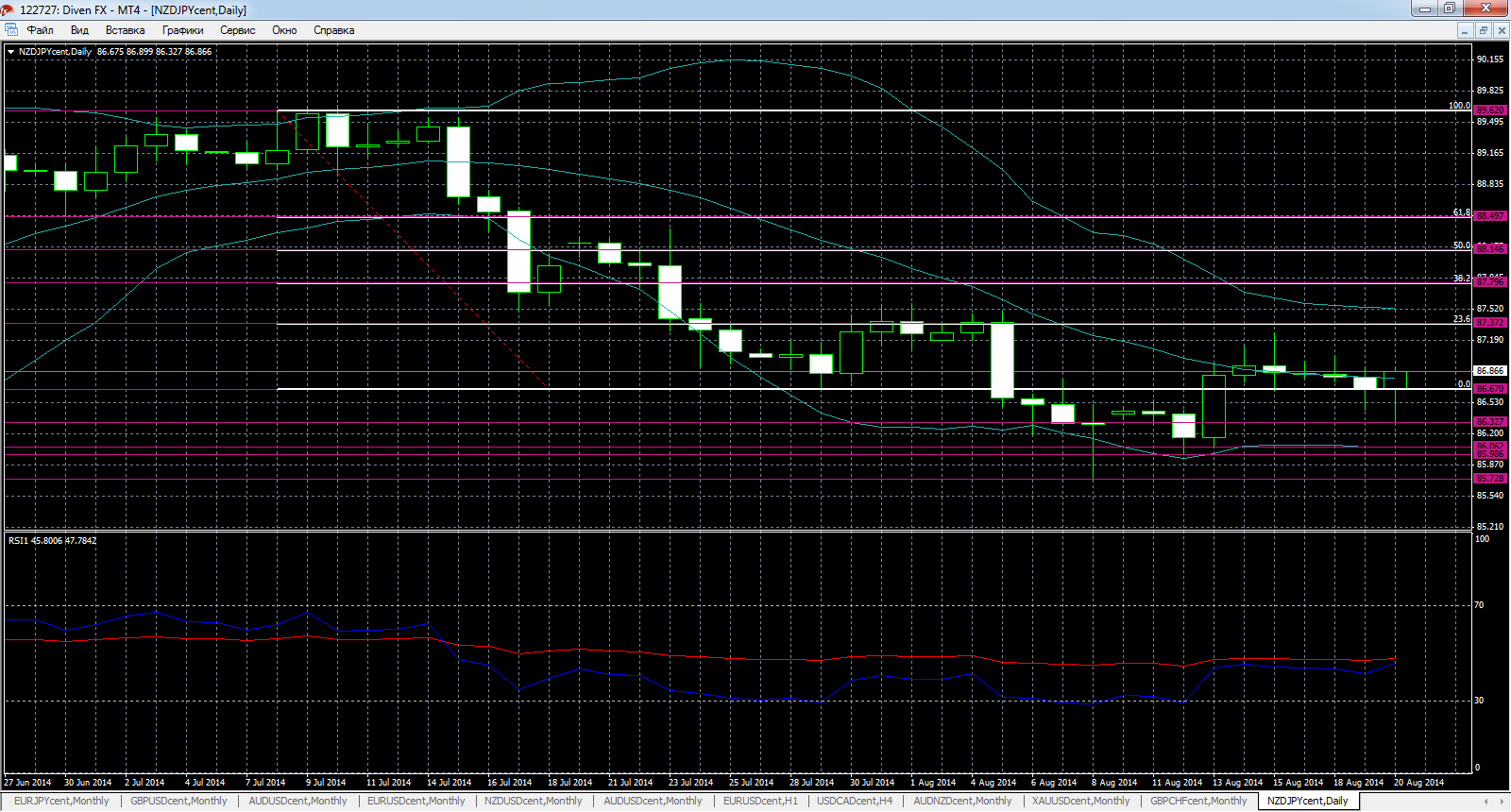
Task: Click the Fibonacci 61.8 level label
Action: coord(1462,212)
